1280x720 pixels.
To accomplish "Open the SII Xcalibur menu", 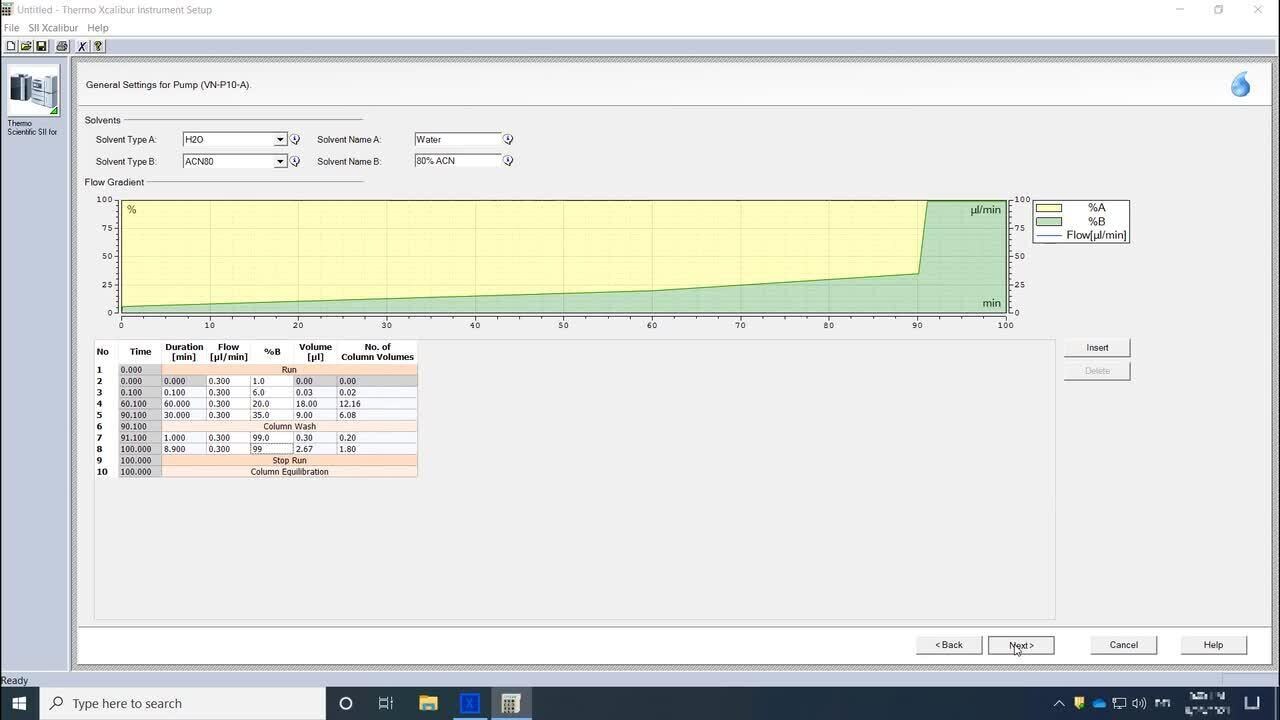I will coord(53,28).
